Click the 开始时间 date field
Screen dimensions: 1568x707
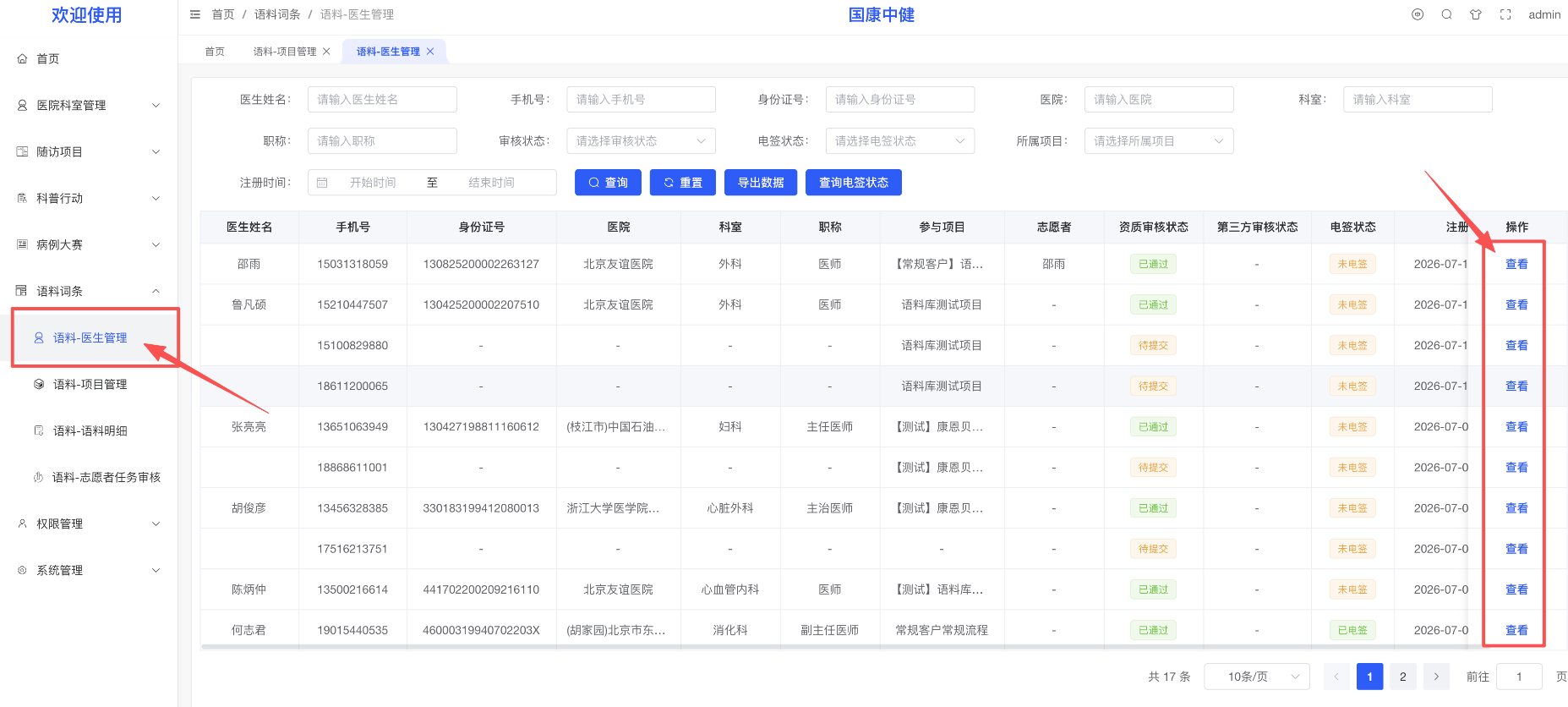pos(373,183)
